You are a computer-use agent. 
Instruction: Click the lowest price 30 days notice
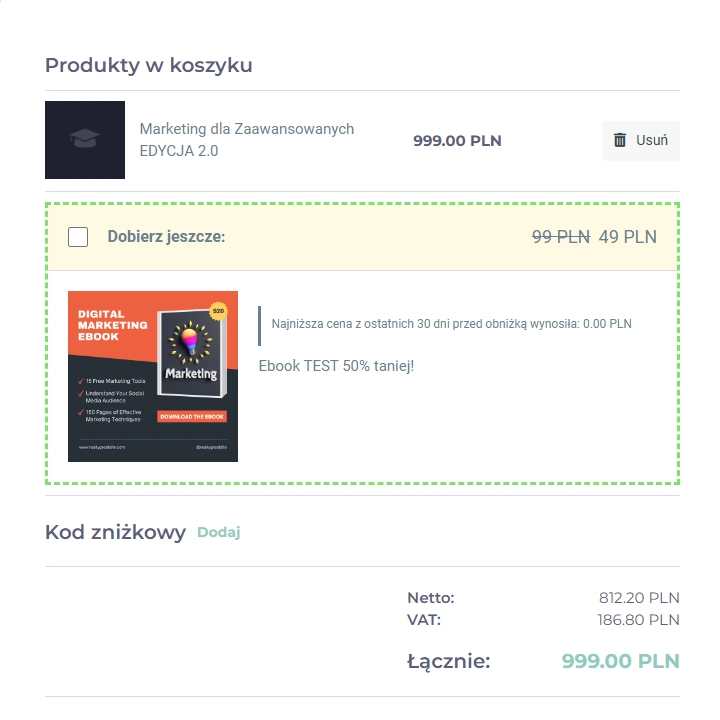(451, 324)
